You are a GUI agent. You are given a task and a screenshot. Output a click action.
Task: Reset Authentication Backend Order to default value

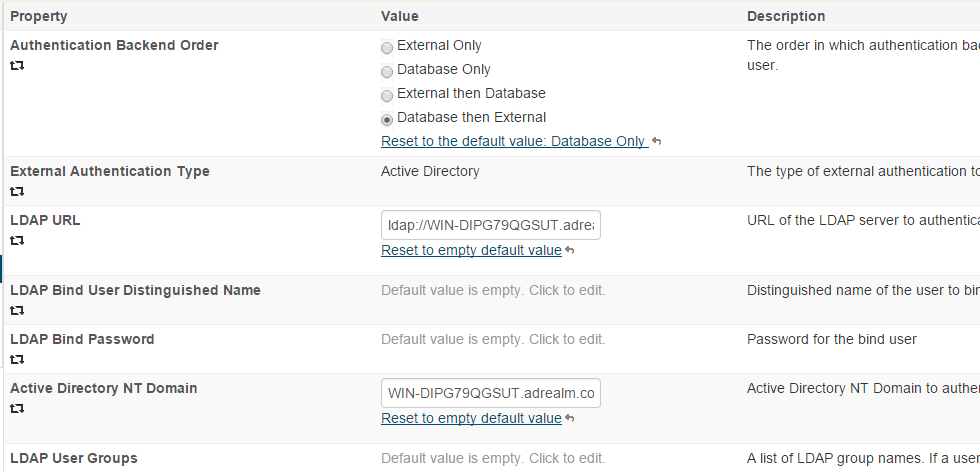[512, 141]
